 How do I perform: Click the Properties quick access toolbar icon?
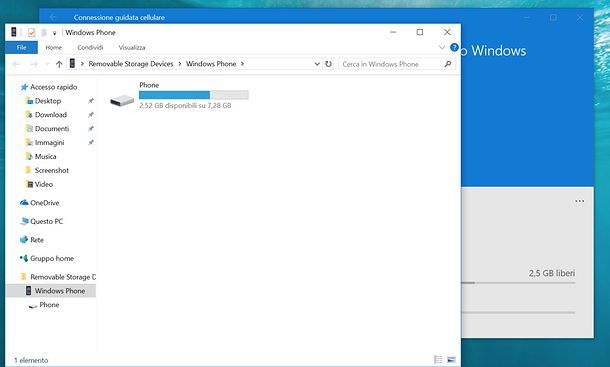[x=32, y=32]
